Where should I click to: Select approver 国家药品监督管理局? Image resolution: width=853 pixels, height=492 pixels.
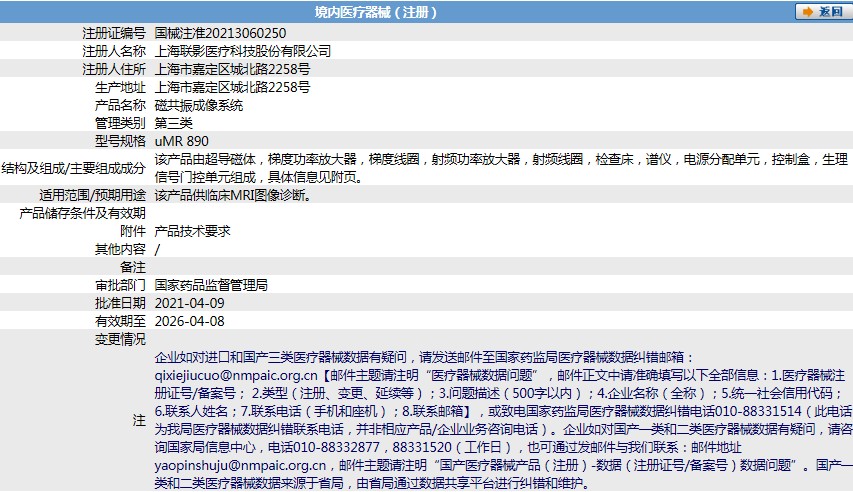tap(211, 285)
